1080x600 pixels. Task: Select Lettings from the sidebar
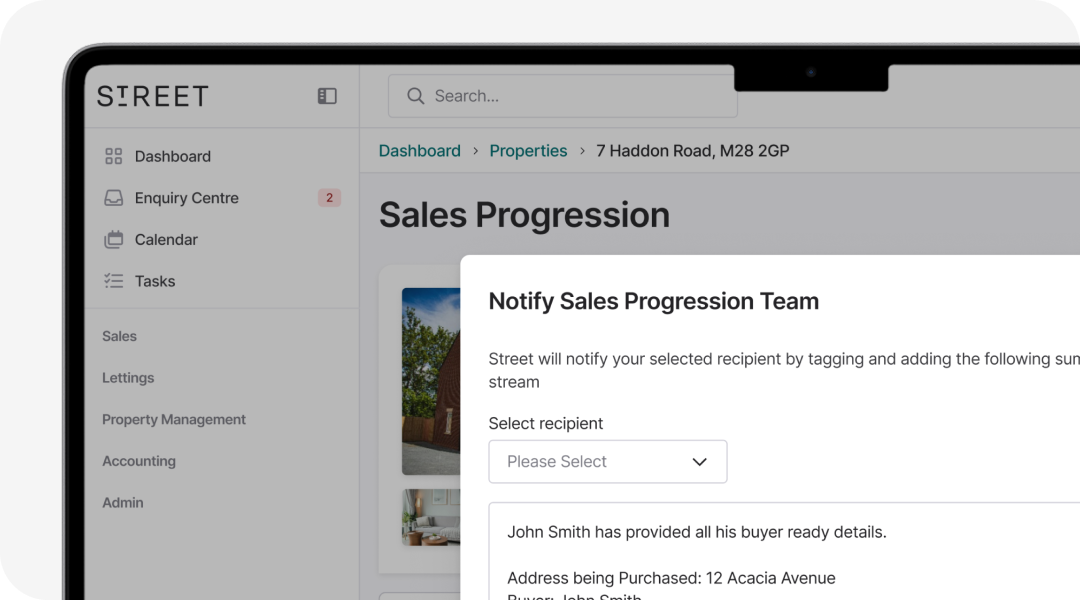point(128,378)
